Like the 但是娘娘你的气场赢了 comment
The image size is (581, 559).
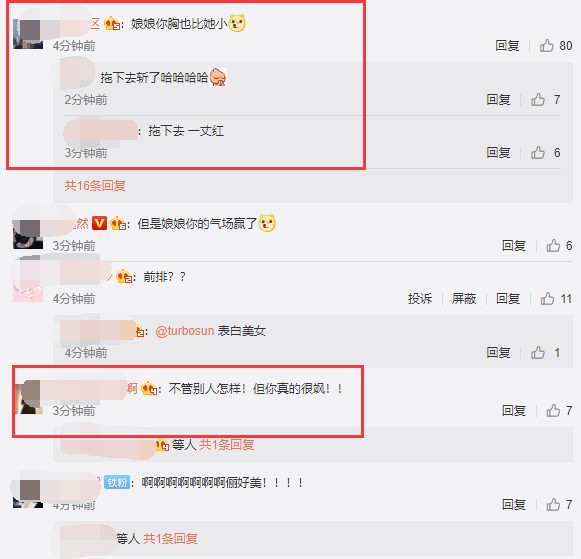(x=553, y=245)
